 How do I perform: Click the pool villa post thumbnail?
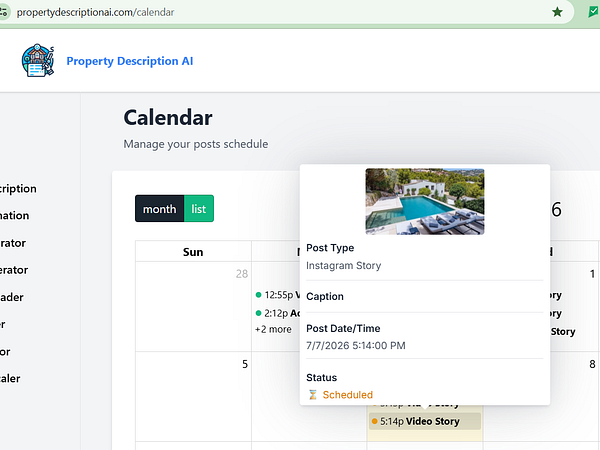click(425, 201)
